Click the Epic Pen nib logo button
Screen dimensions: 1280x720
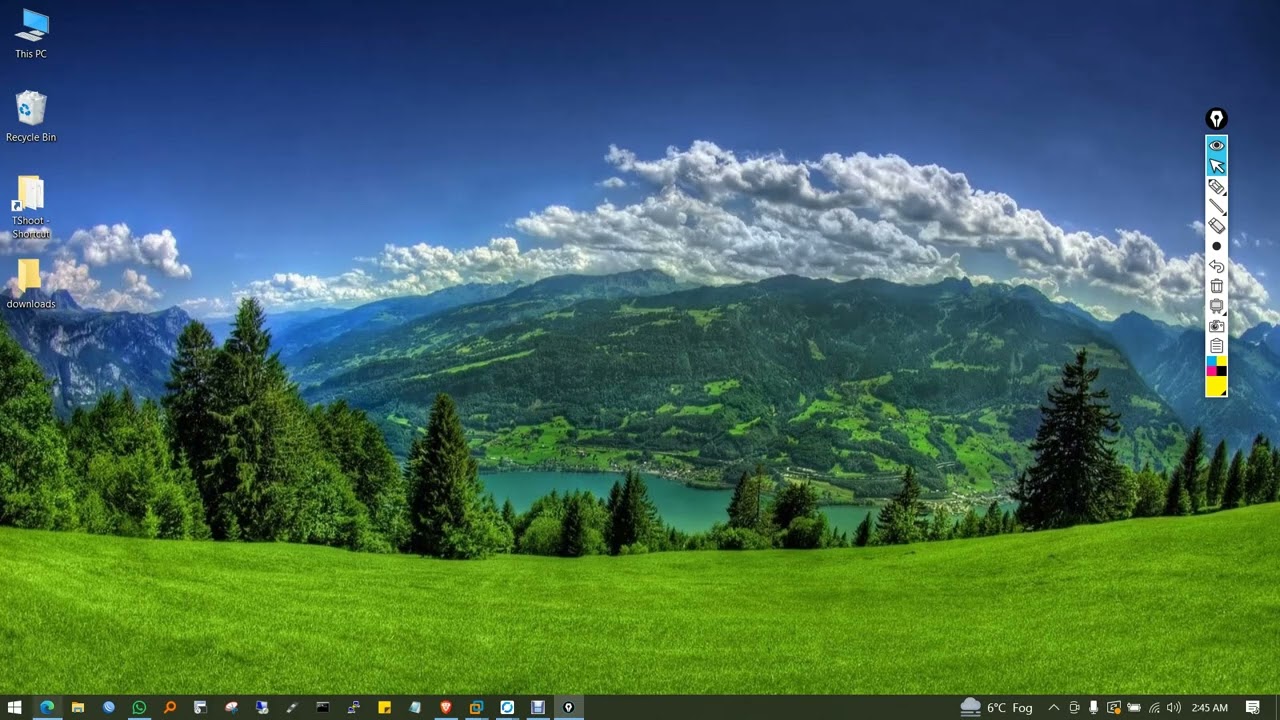point(1216,119)
